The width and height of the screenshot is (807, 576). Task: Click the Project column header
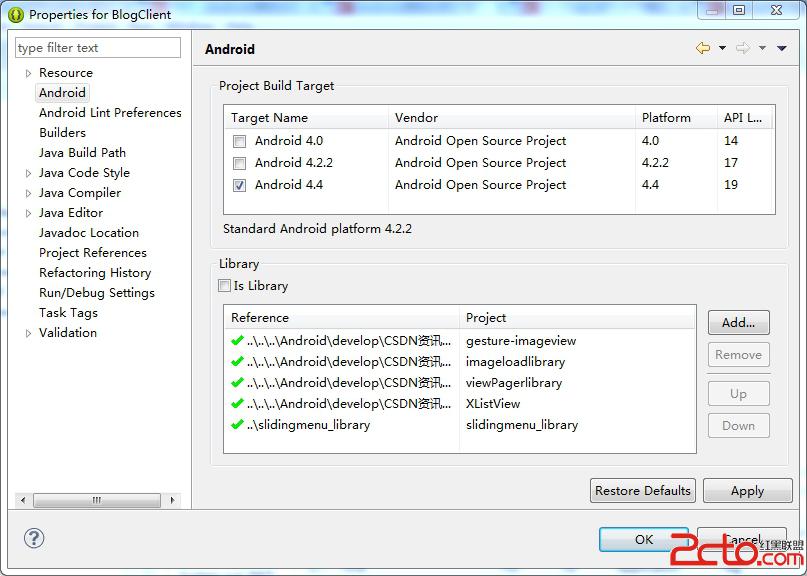pos(577,318)
